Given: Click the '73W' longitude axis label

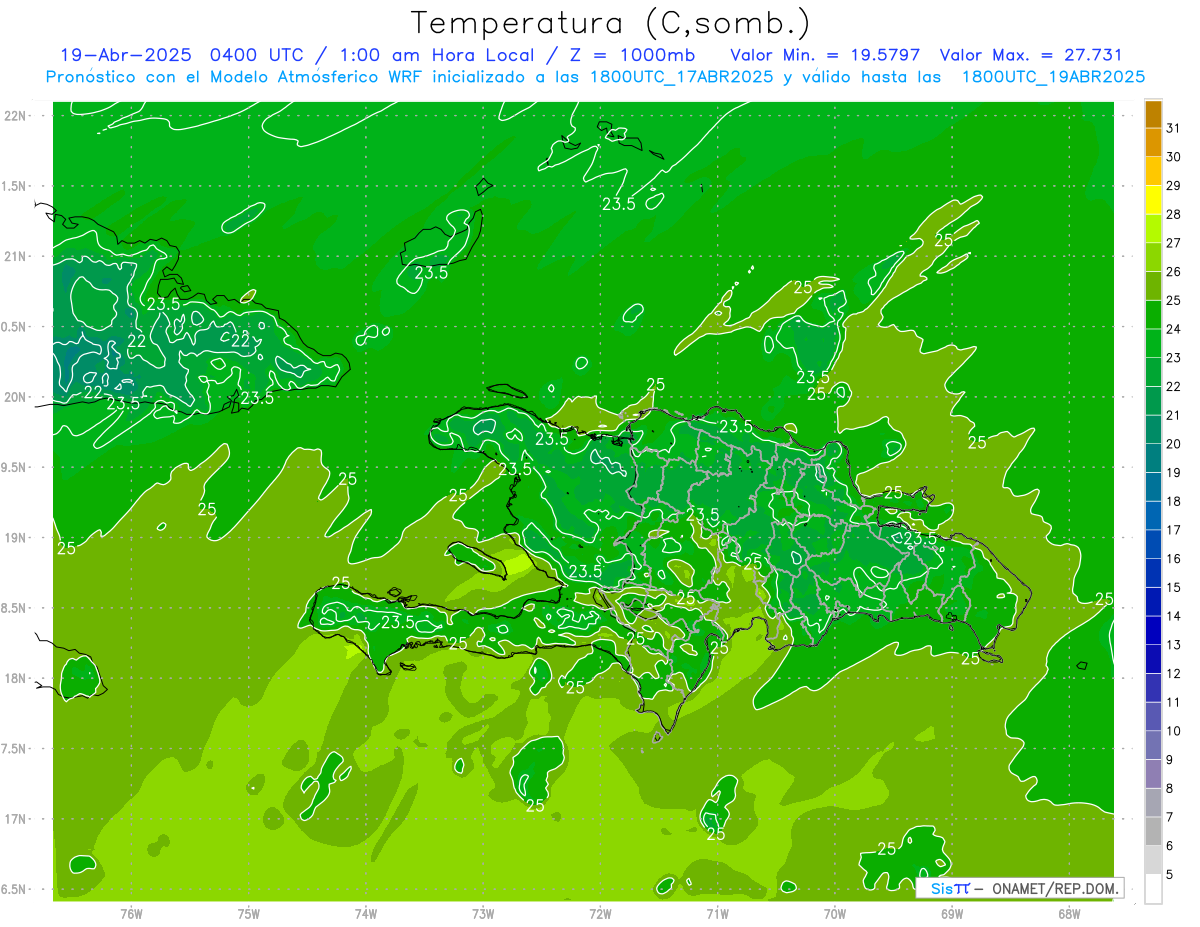Looking at the screenshot, I should (483, 913).
